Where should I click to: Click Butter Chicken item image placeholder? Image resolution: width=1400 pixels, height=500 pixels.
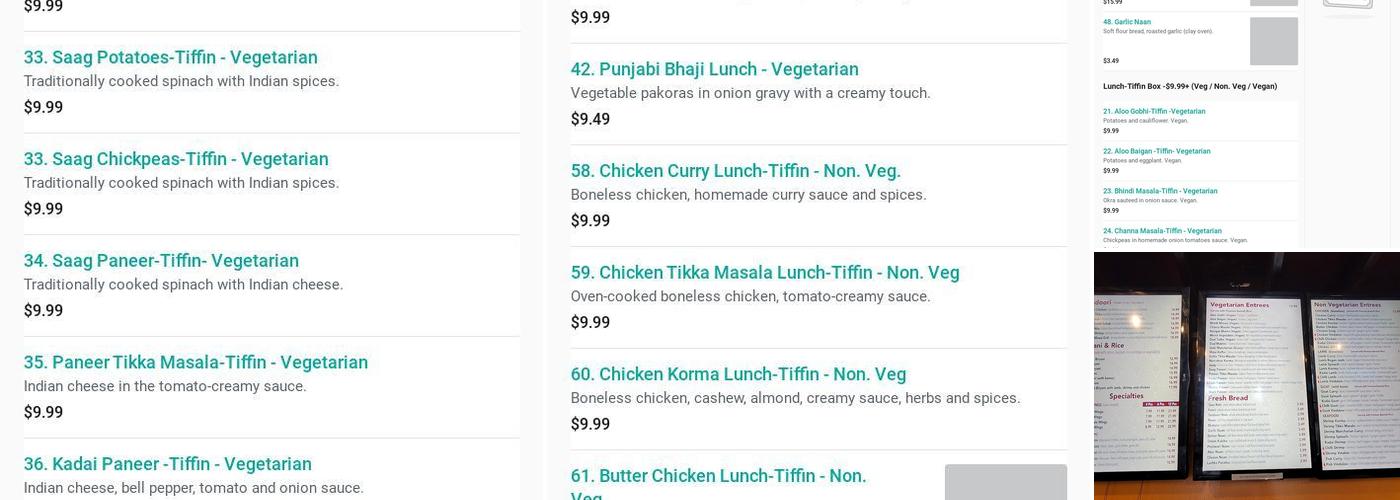(x=1005, y=482)
